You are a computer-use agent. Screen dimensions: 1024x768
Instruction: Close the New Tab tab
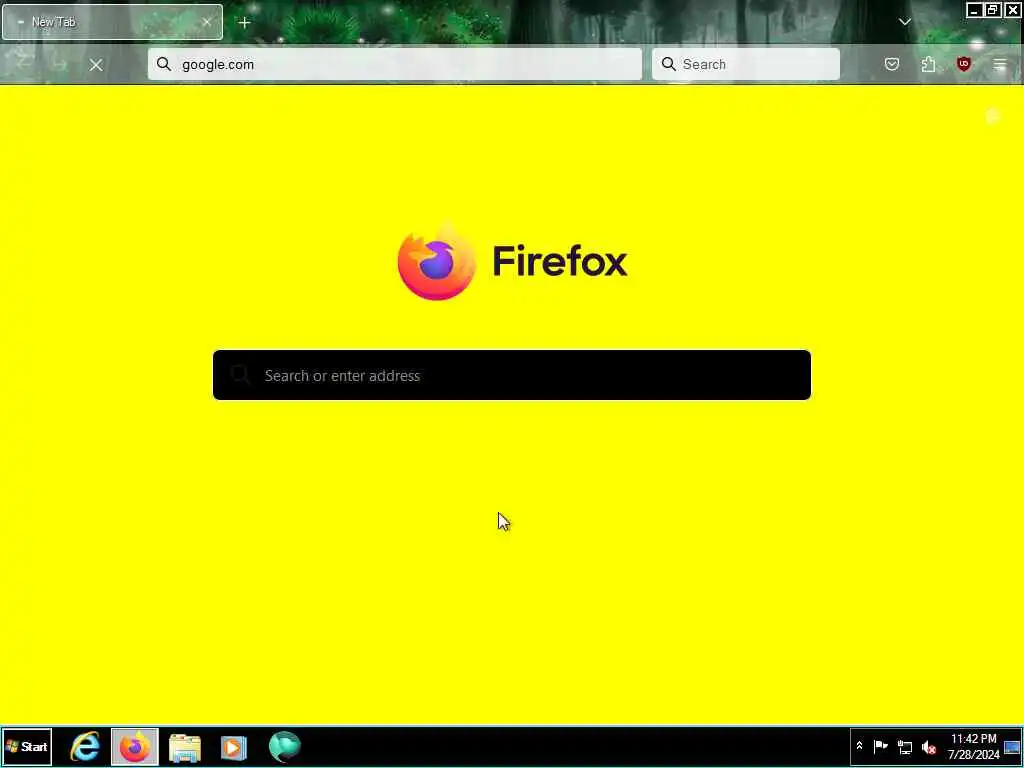(x=206, y=22)
